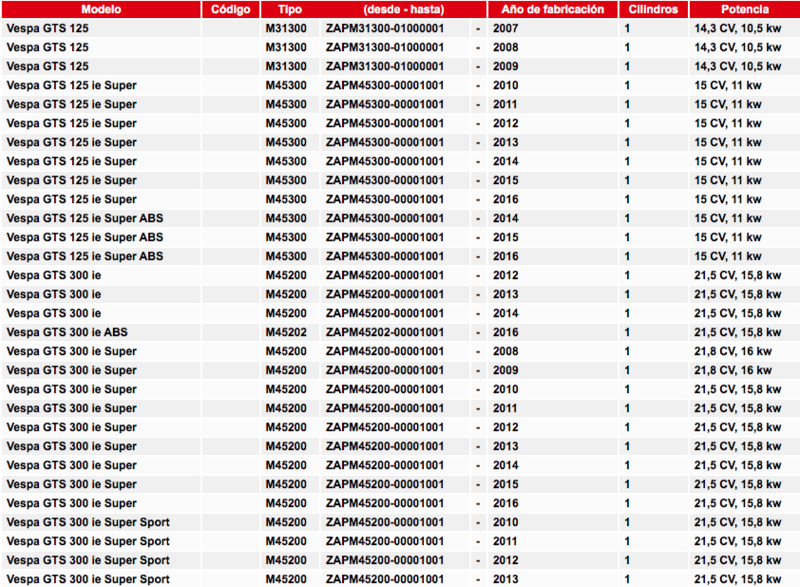Image resolution: width=800 pixels, height=587 pixels.
Task: Select Vespa GTS 125 in the 2008 row
Action: (x=47, y=47)
